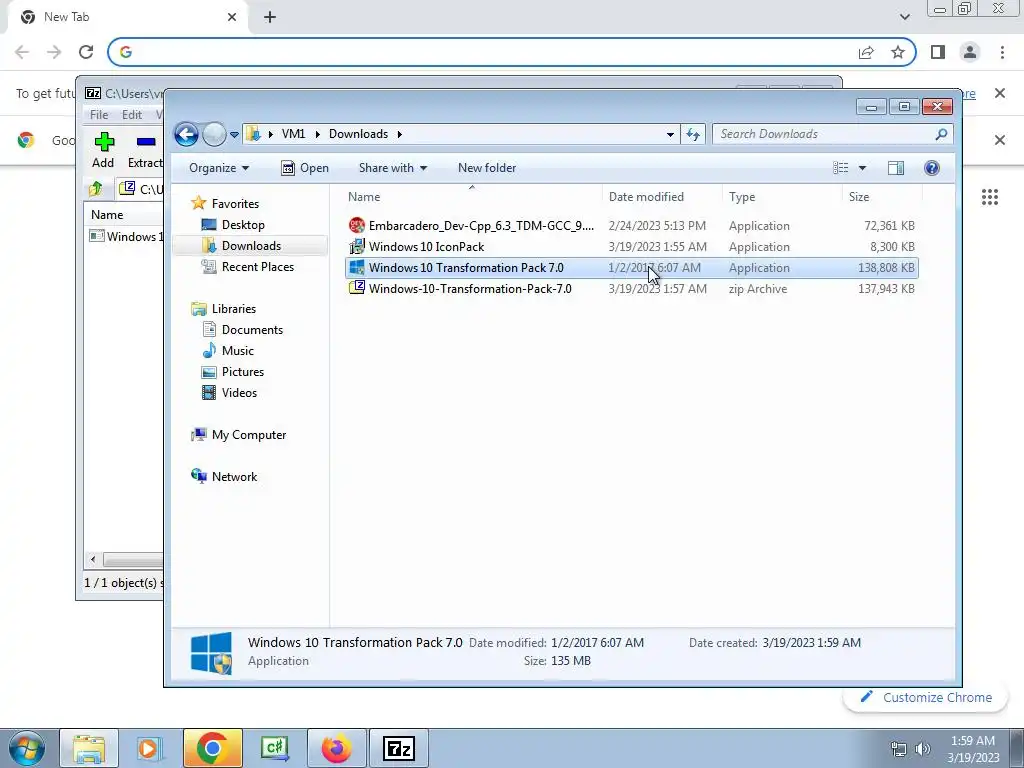Image resolution: width=1024 pixels, height=768 pixels.
Task: Click the search magnifier icon
Action: 941,134
